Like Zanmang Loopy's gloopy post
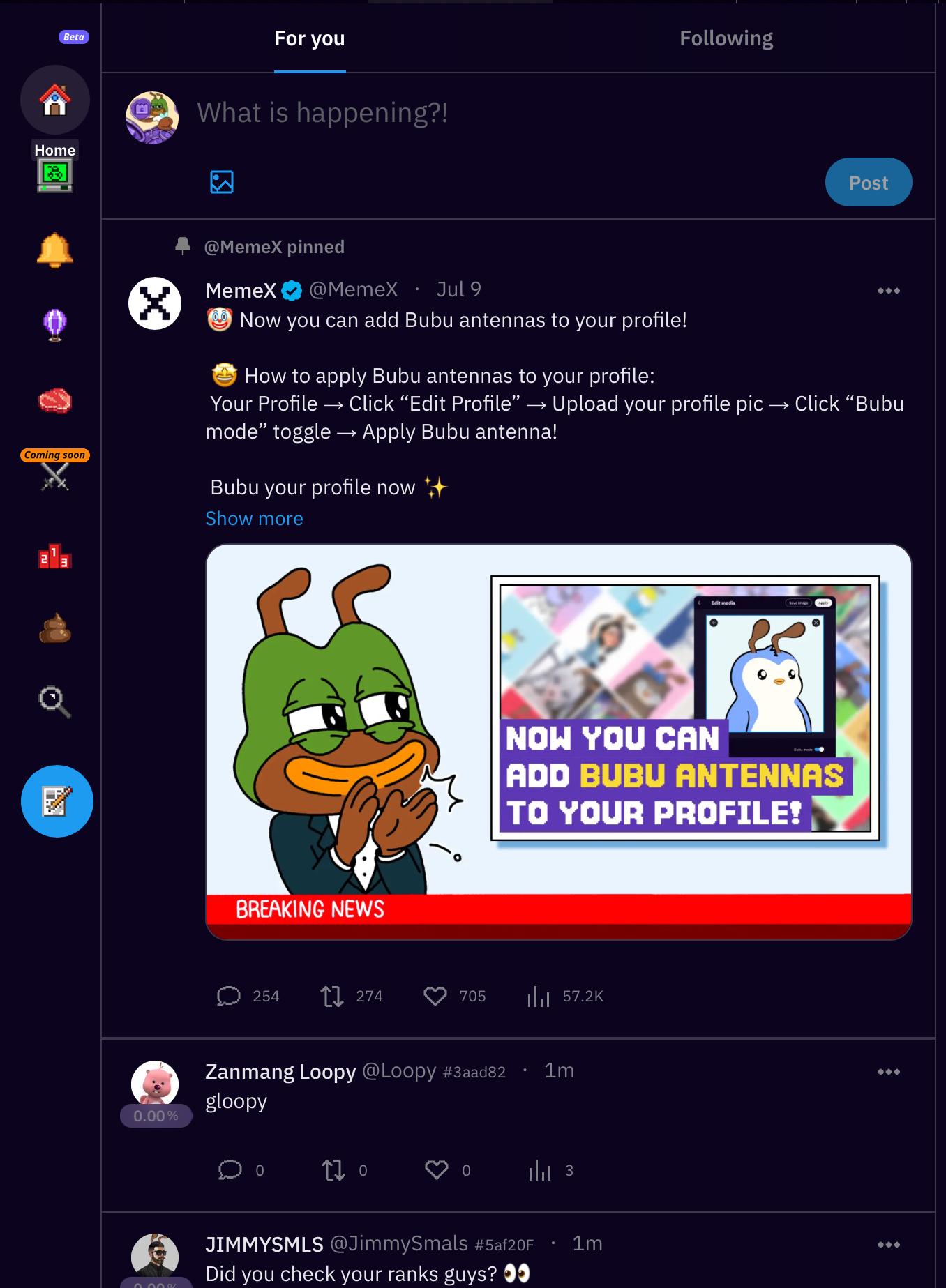946x1288 pixels. coord(437,1170)
